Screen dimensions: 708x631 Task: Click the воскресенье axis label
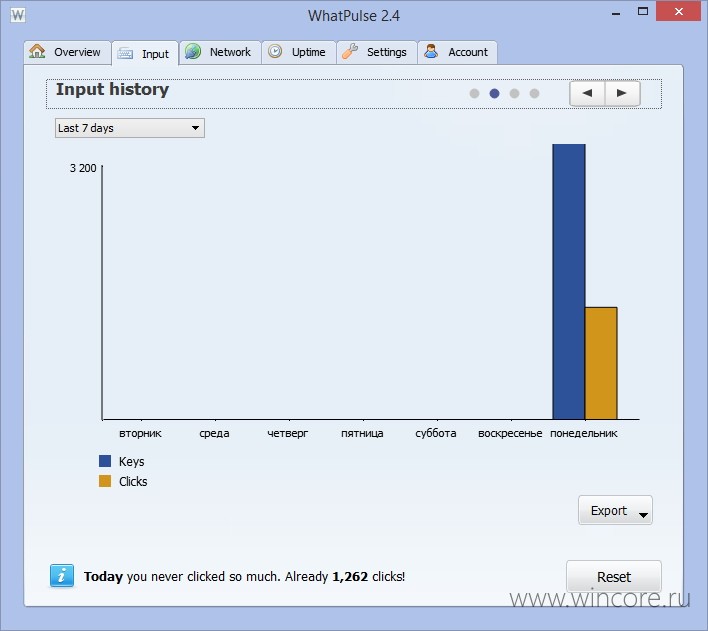click(510, 433)
